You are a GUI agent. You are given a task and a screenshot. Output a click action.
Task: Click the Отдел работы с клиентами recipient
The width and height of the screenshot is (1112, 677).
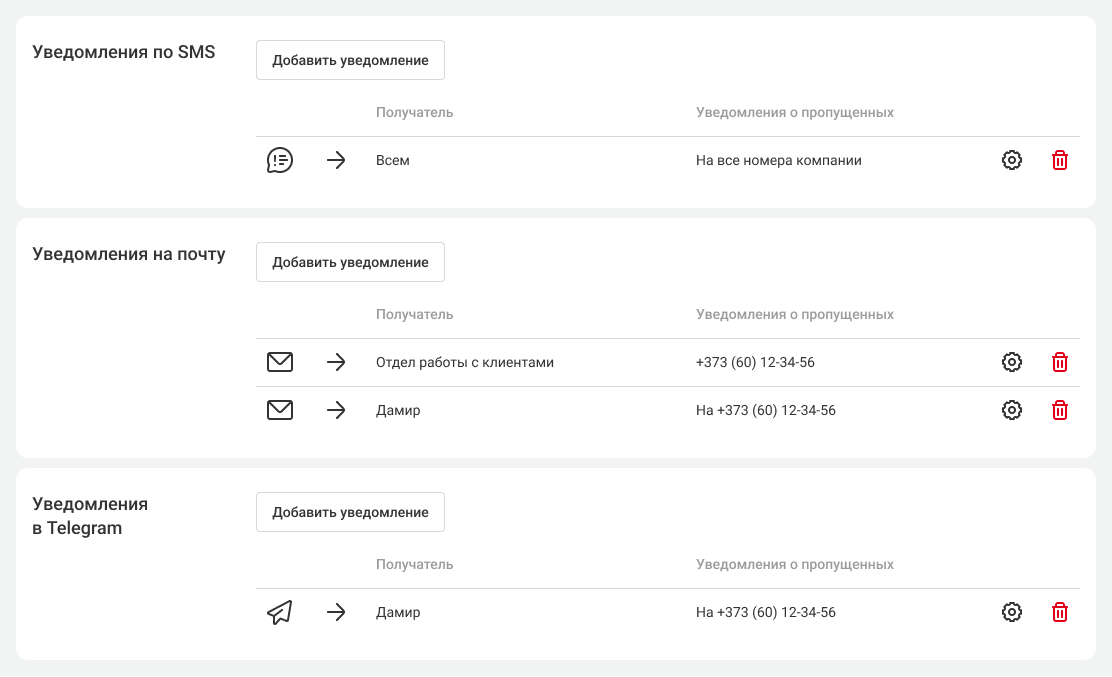tap(465, 362)
